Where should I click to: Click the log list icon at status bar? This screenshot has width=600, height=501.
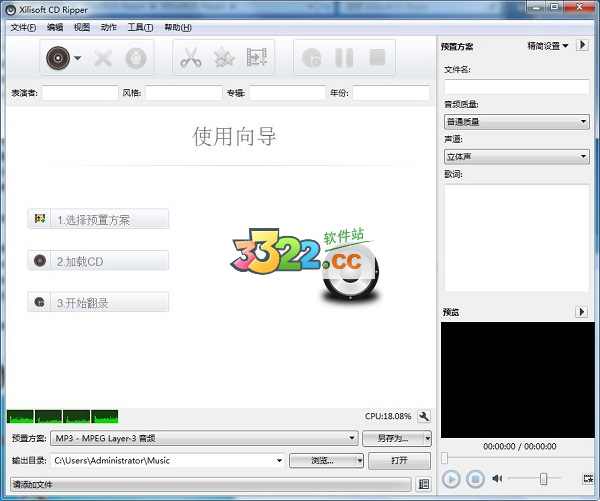[x=424, y=484]
